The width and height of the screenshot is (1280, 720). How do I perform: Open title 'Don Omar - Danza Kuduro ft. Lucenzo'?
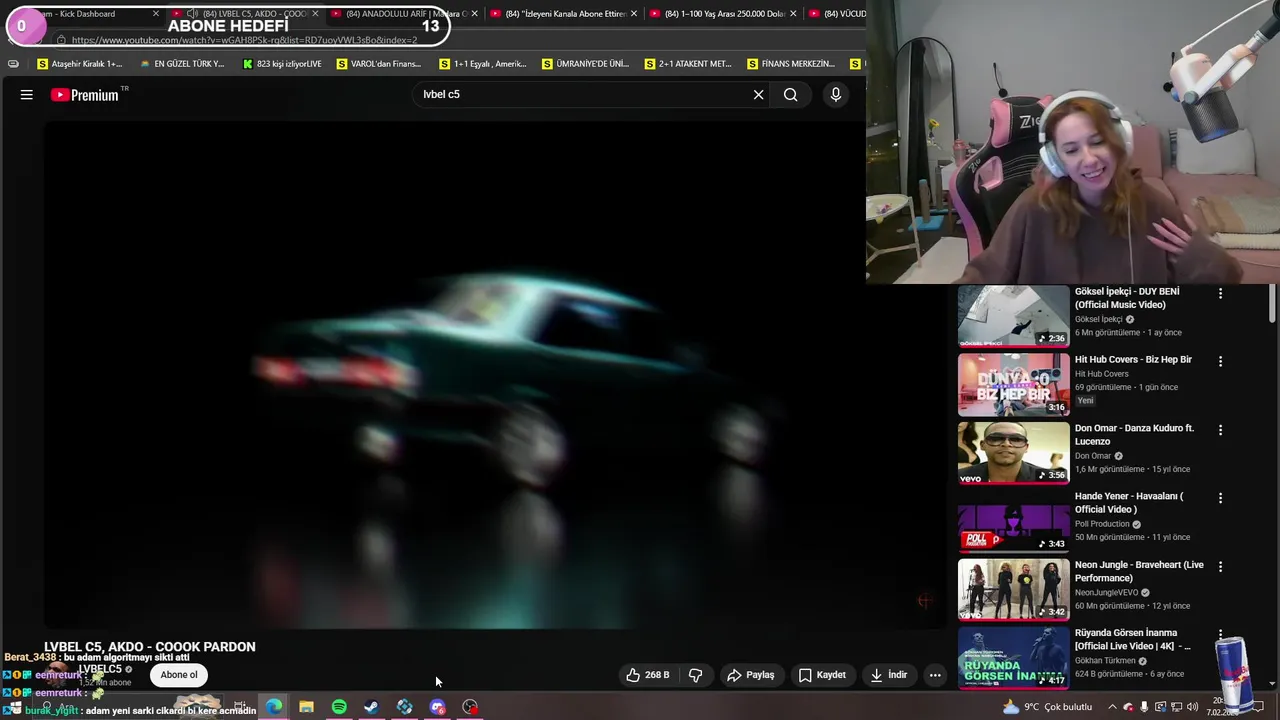[1134, 434]
